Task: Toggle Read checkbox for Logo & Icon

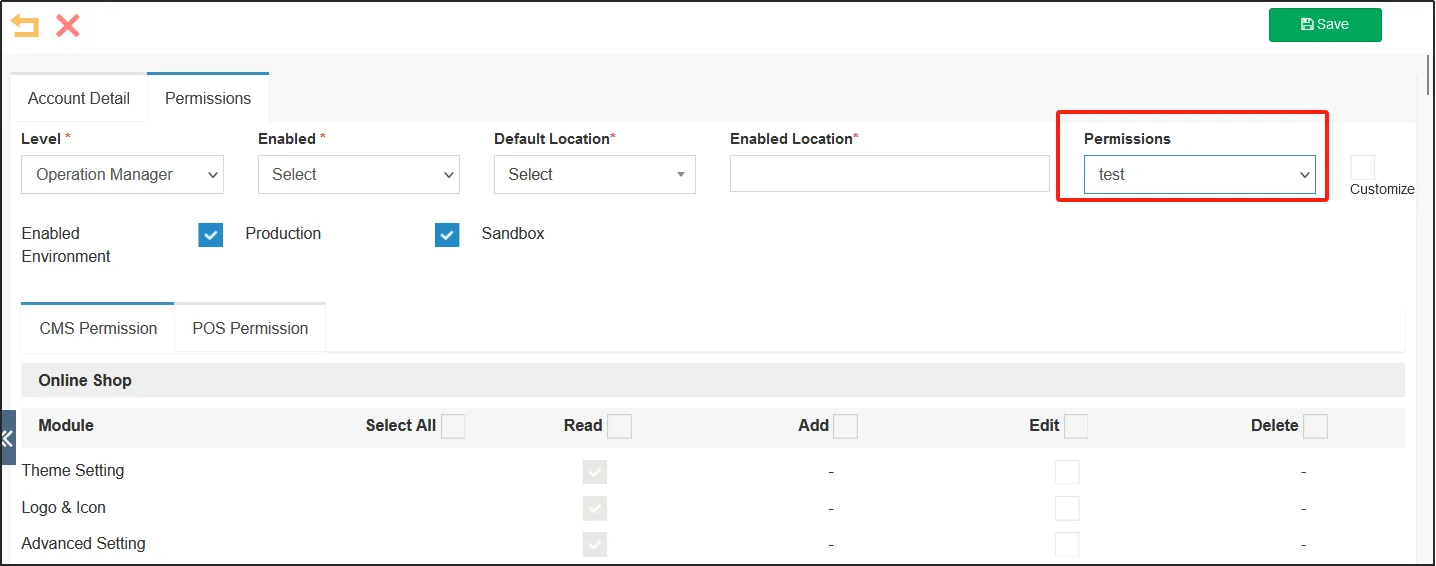Action: [595, 508]
